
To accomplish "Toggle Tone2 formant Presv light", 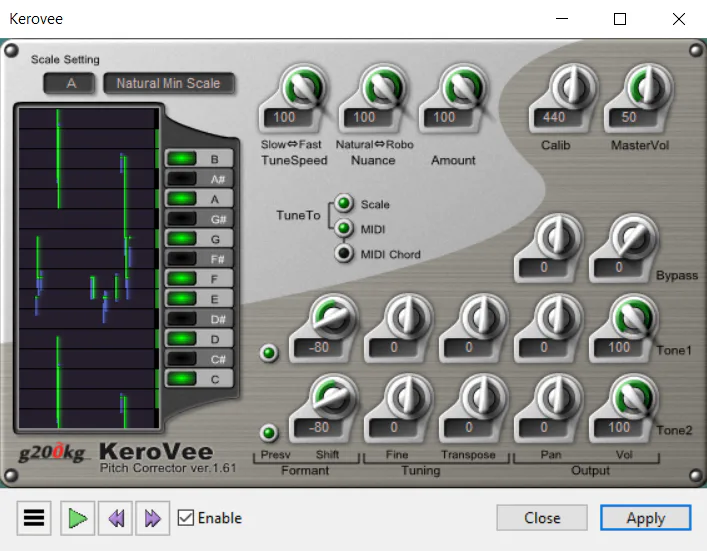I will point(269,433).
